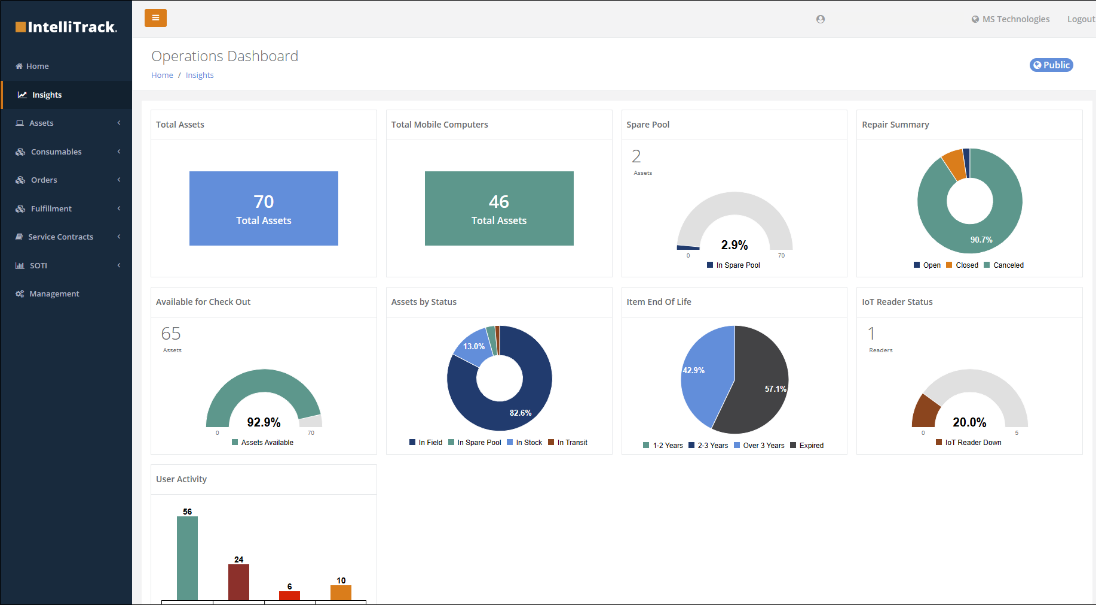The image size is (1096, 605).
Task: Select the Insights sidebar menu item
Action: [66, 95]
